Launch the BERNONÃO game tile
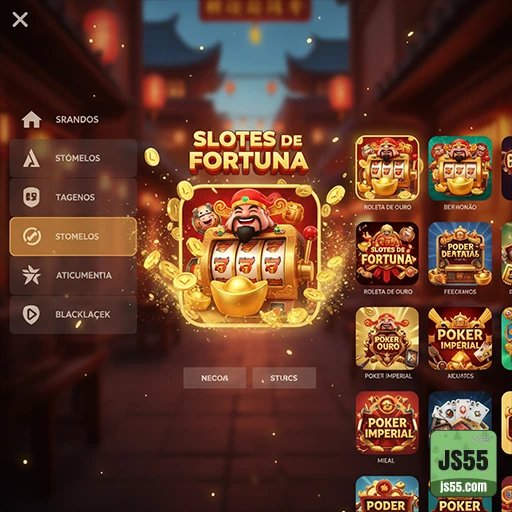This screenshot has width=512, height=512. 460,168
